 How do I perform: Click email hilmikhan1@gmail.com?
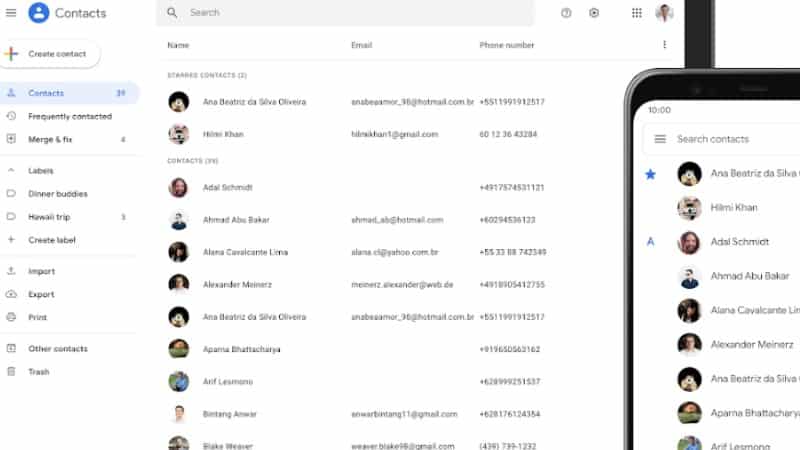point(394,134)
